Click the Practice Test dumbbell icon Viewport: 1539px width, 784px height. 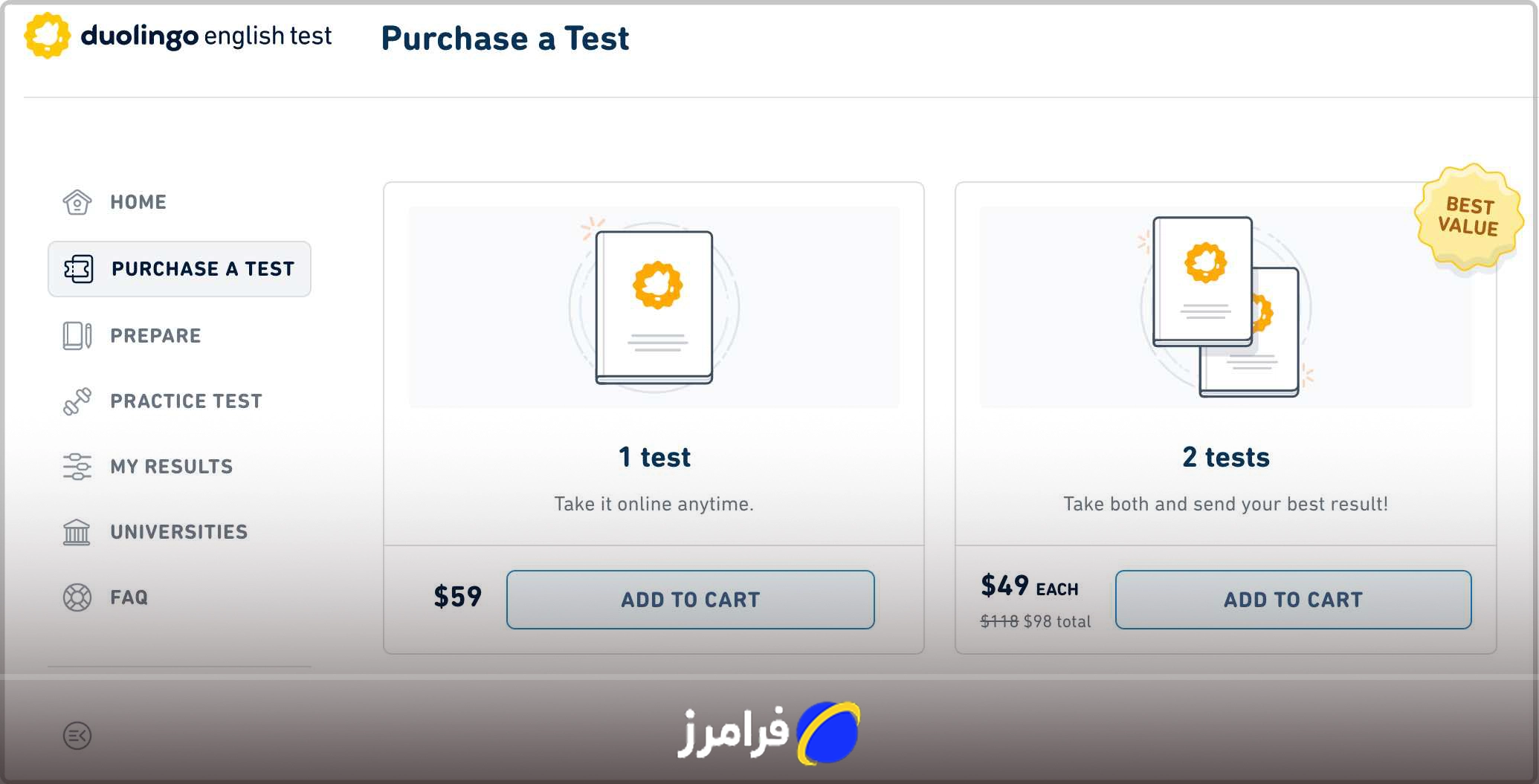77,401
